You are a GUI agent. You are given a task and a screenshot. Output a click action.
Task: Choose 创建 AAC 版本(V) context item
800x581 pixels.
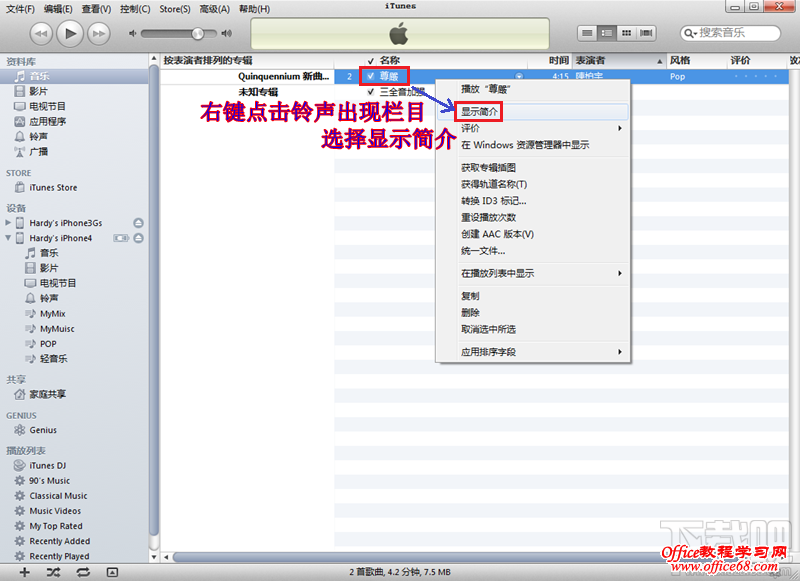point(533,234)
